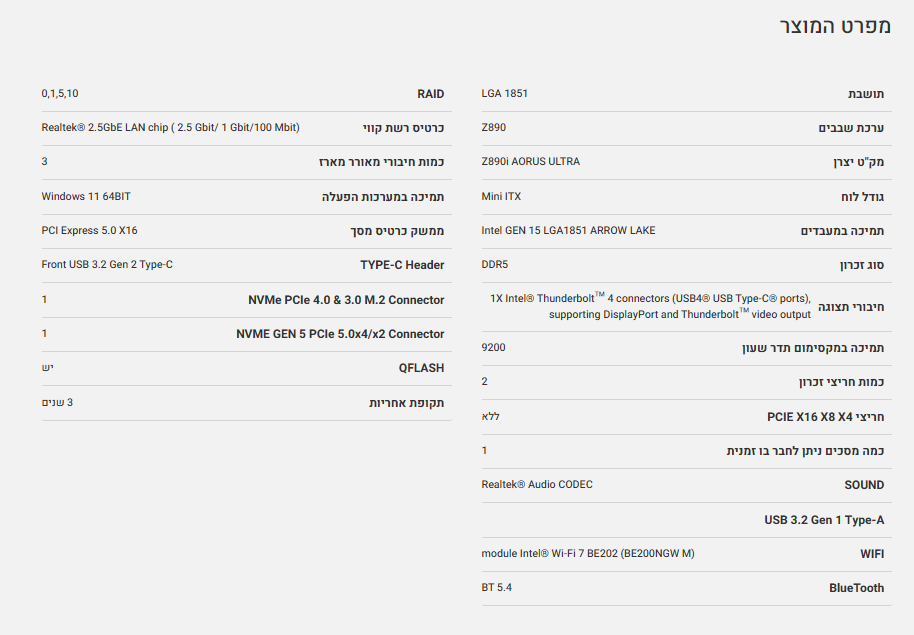Click the LGA 1851 socket value
The image size is (914, 635).
(x=504, y=94)
